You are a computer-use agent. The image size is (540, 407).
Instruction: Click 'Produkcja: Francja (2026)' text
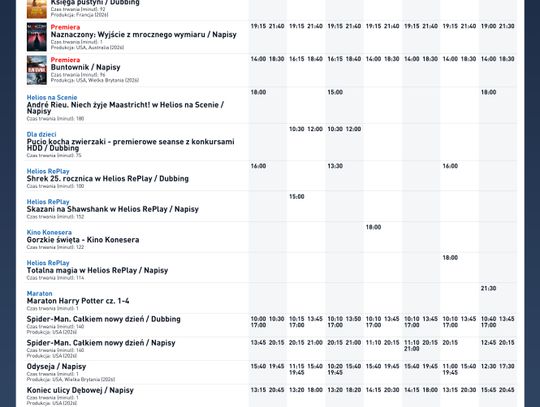pos(80,15)
